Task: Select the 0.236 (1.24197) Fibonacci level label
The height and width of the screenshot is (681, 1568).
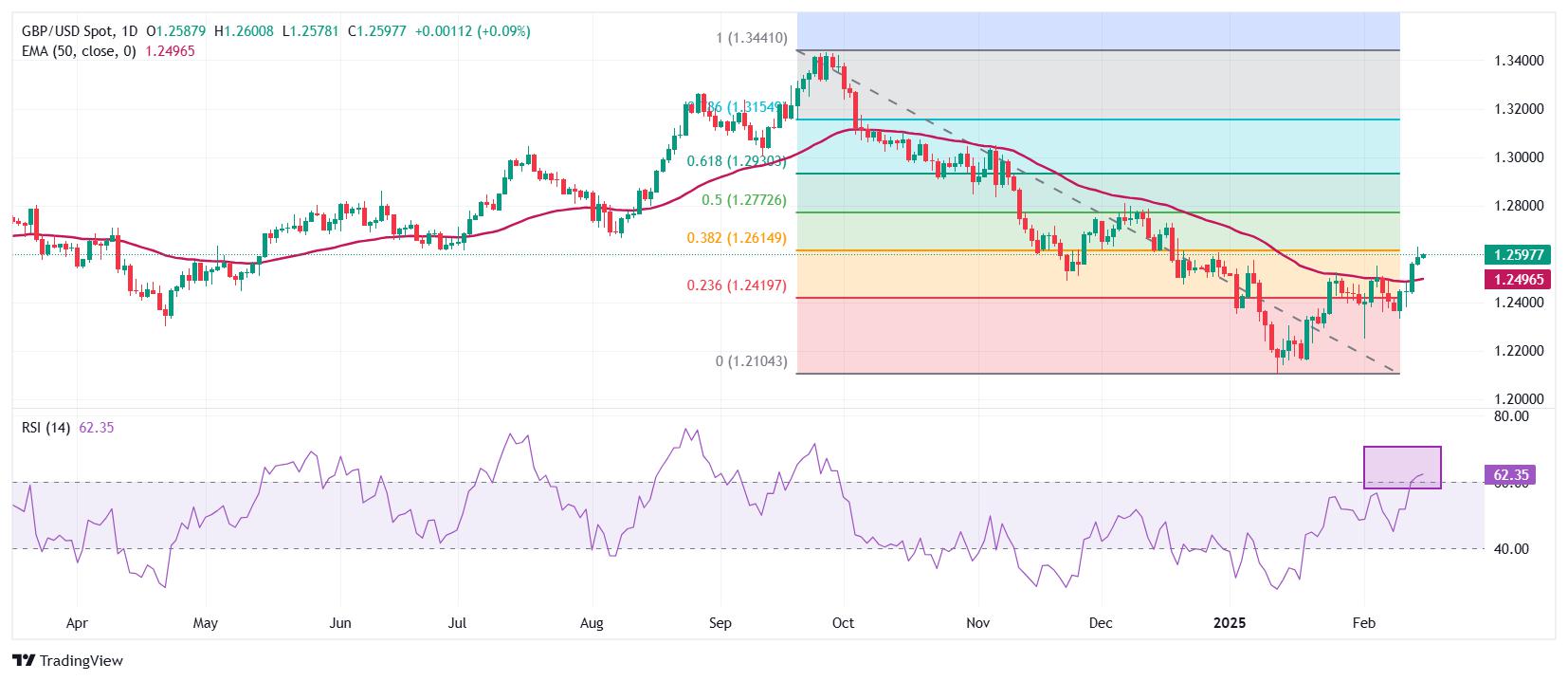Action: [x=737, y=285]
